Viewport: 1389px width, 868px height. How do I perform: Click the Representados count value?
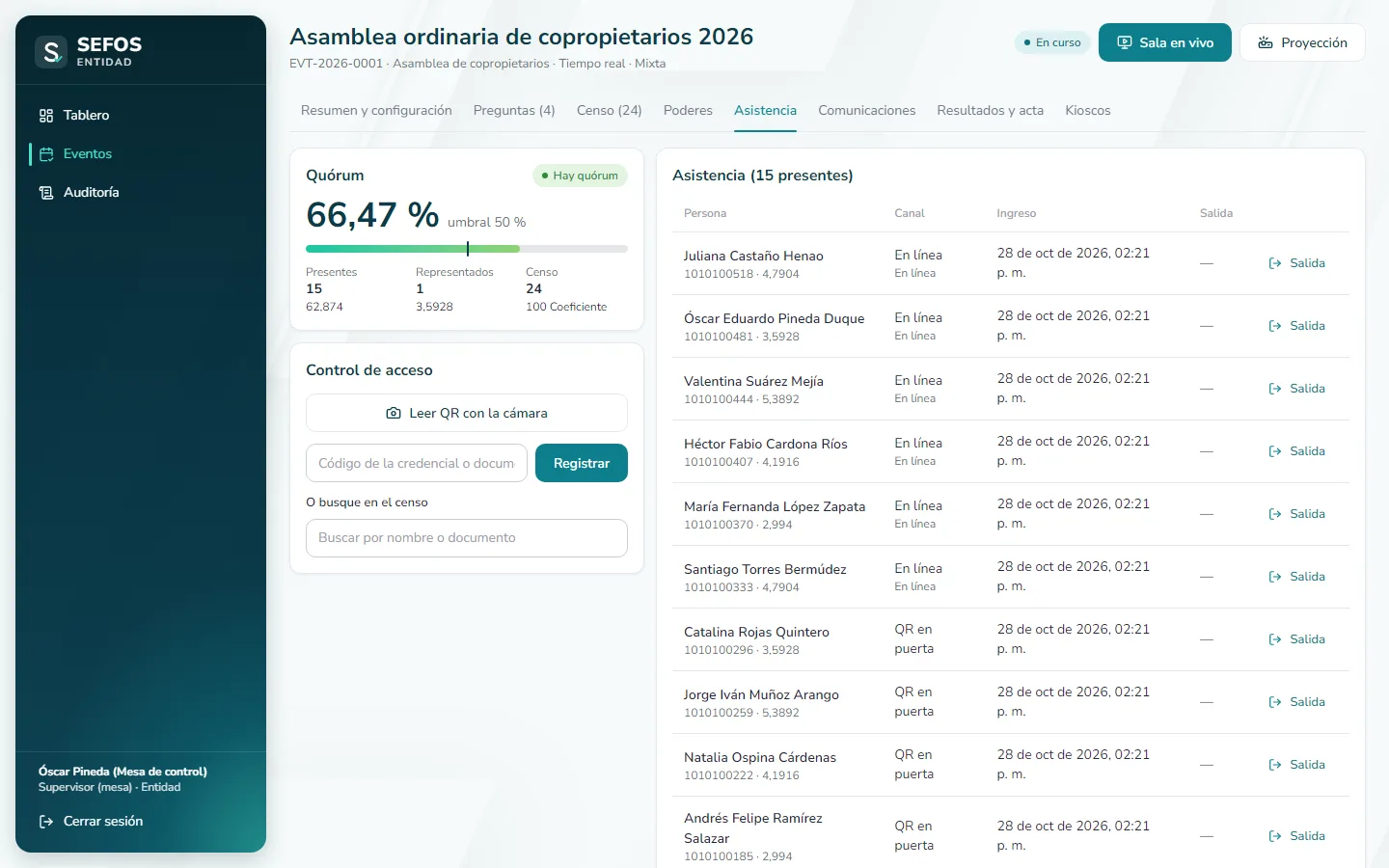pos(420,288)
